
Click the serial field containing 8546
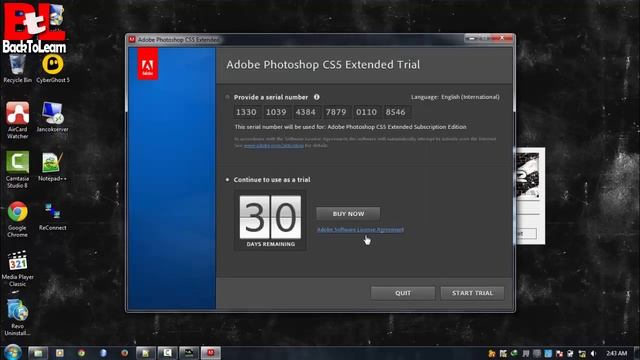(396, 112)
